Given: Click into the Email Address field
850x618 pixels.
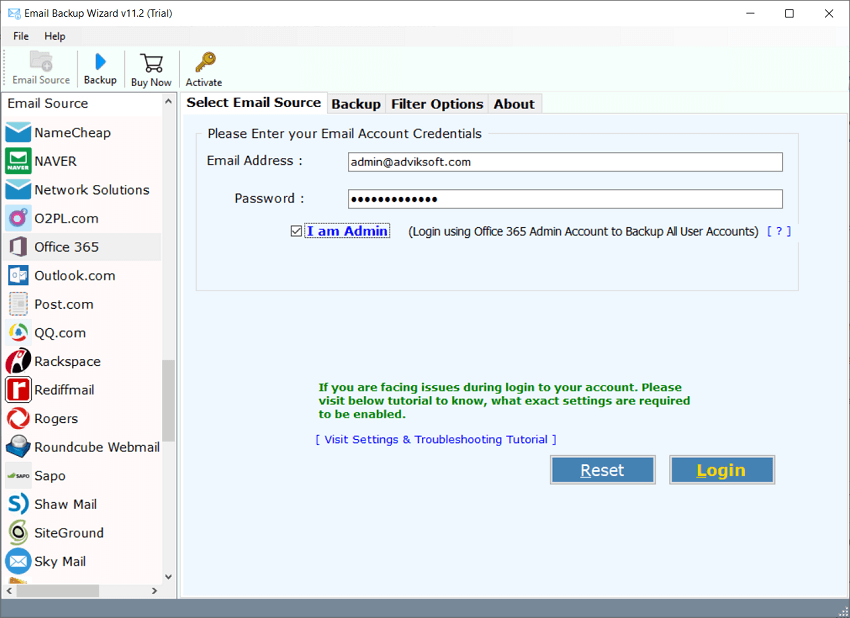Looking at the screenshot, I should coord(565,162).
